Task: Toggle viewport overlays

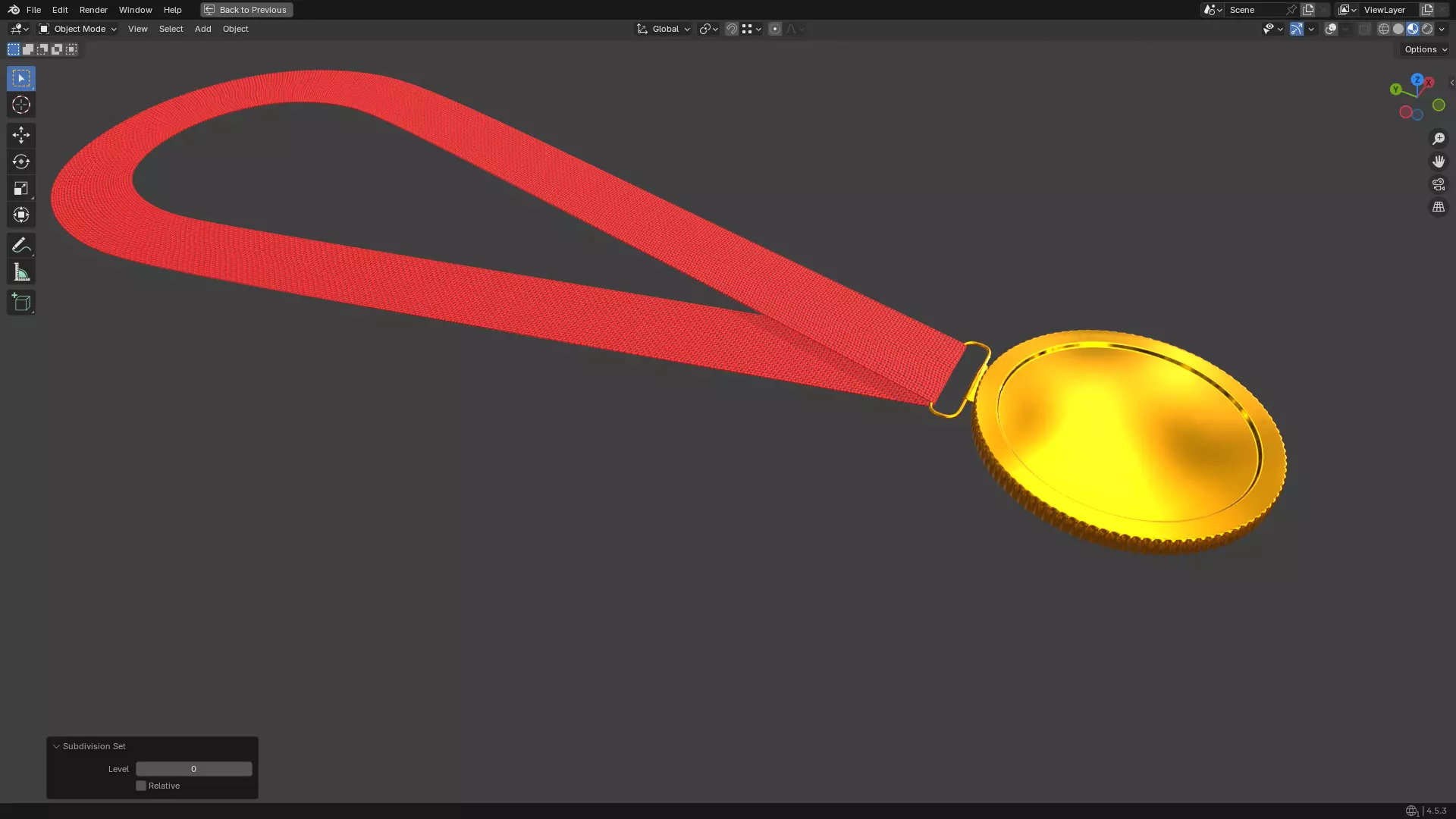Action: click(1331, 29)
